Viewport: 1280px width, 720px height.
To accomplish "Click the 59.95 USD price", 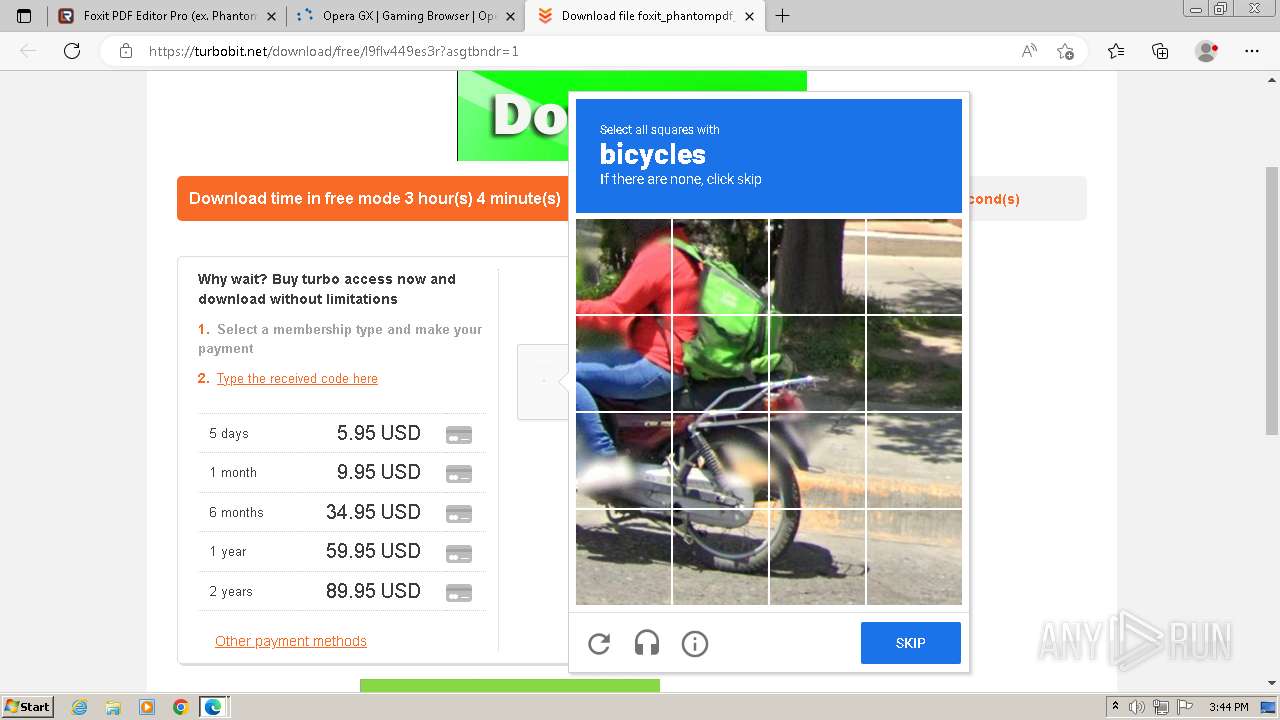I will tap(373, 551).
